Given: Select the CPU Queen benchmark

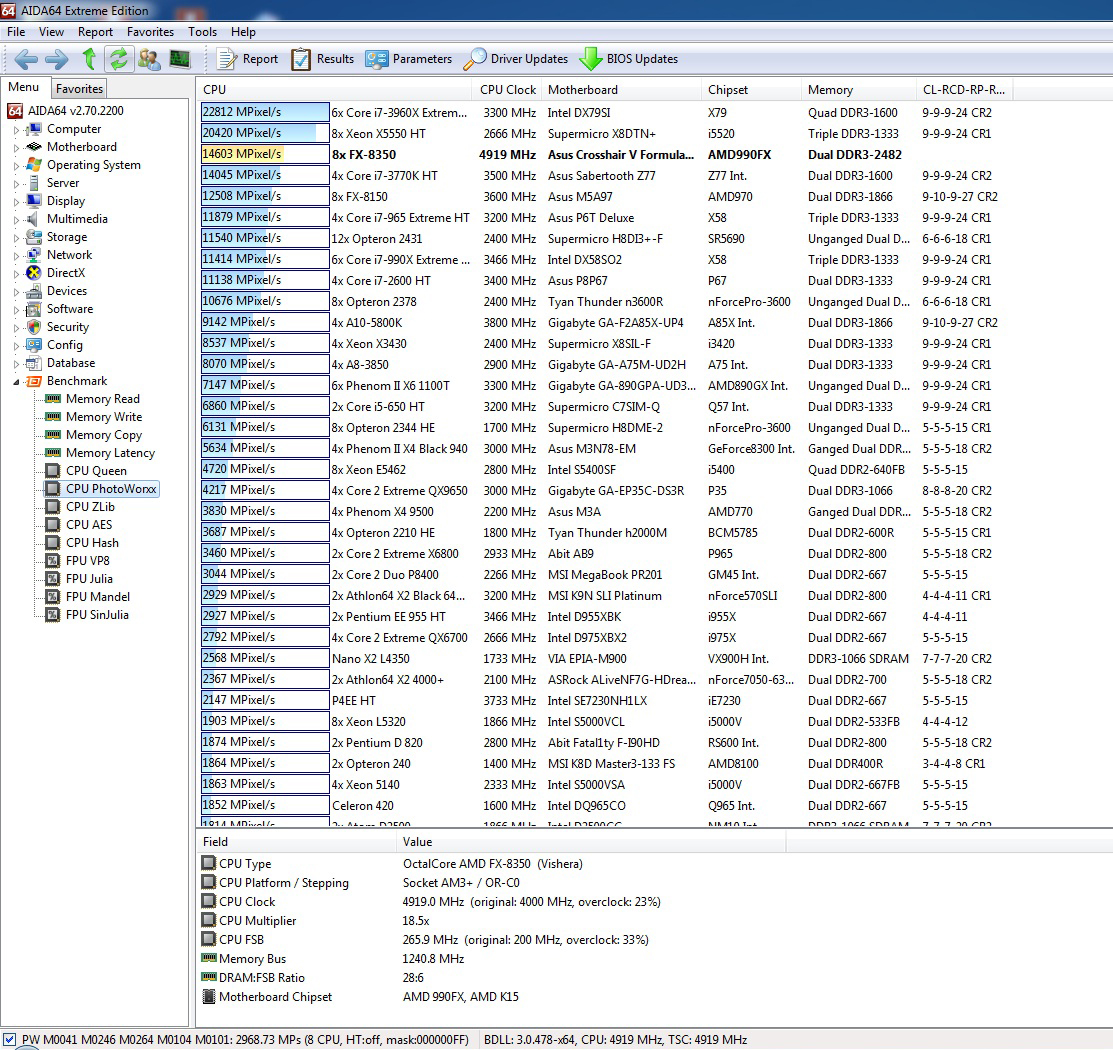Looking at the screenshot, I should pos(86,471).
